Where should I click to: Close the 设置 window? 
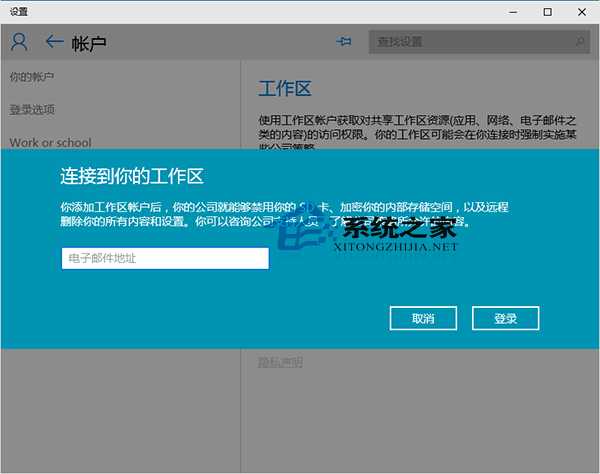coord(582,12)
